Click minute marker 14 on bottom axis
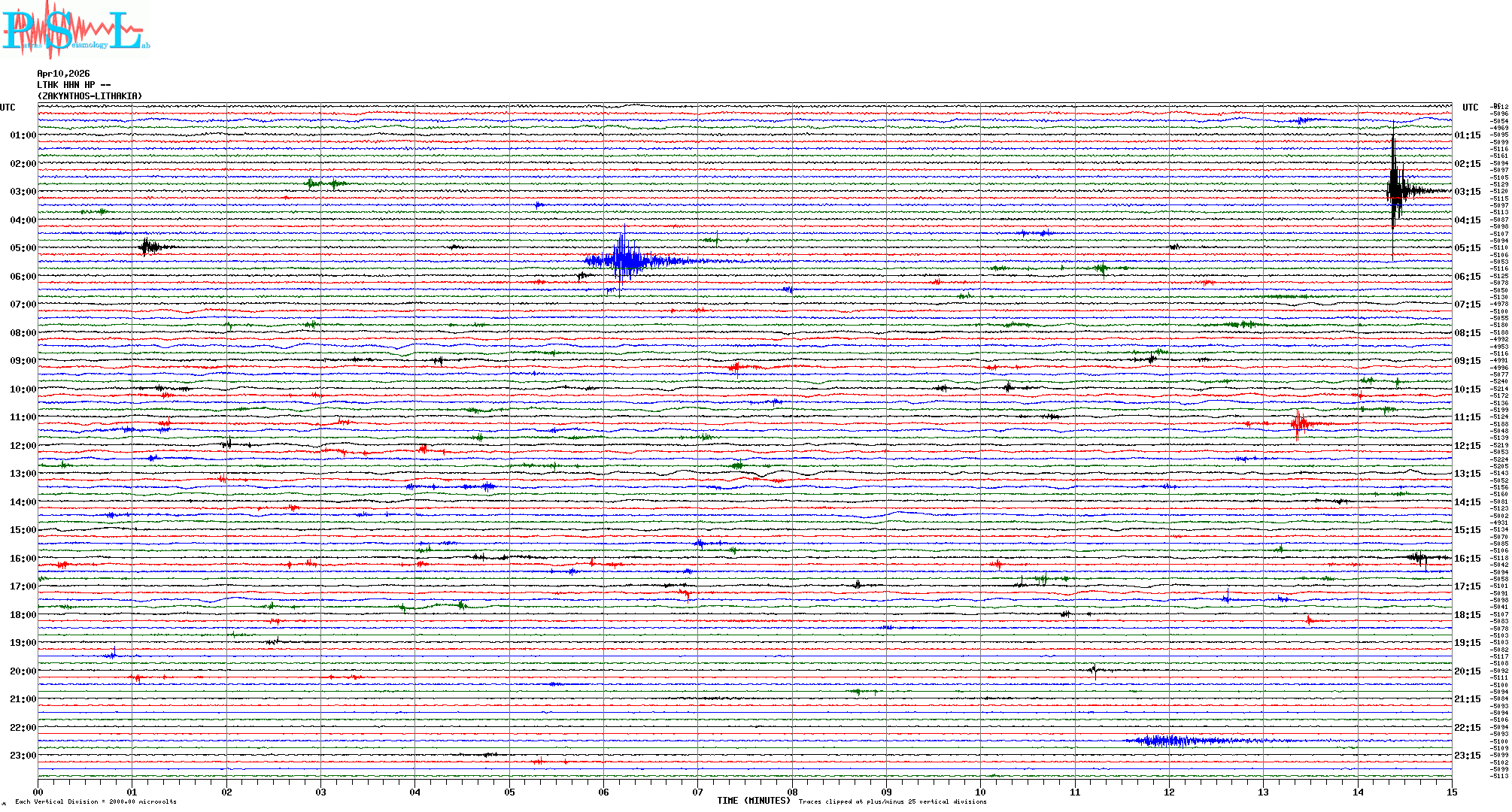The width and height of the screenshot is (1512, 812). pos(1358,792)
